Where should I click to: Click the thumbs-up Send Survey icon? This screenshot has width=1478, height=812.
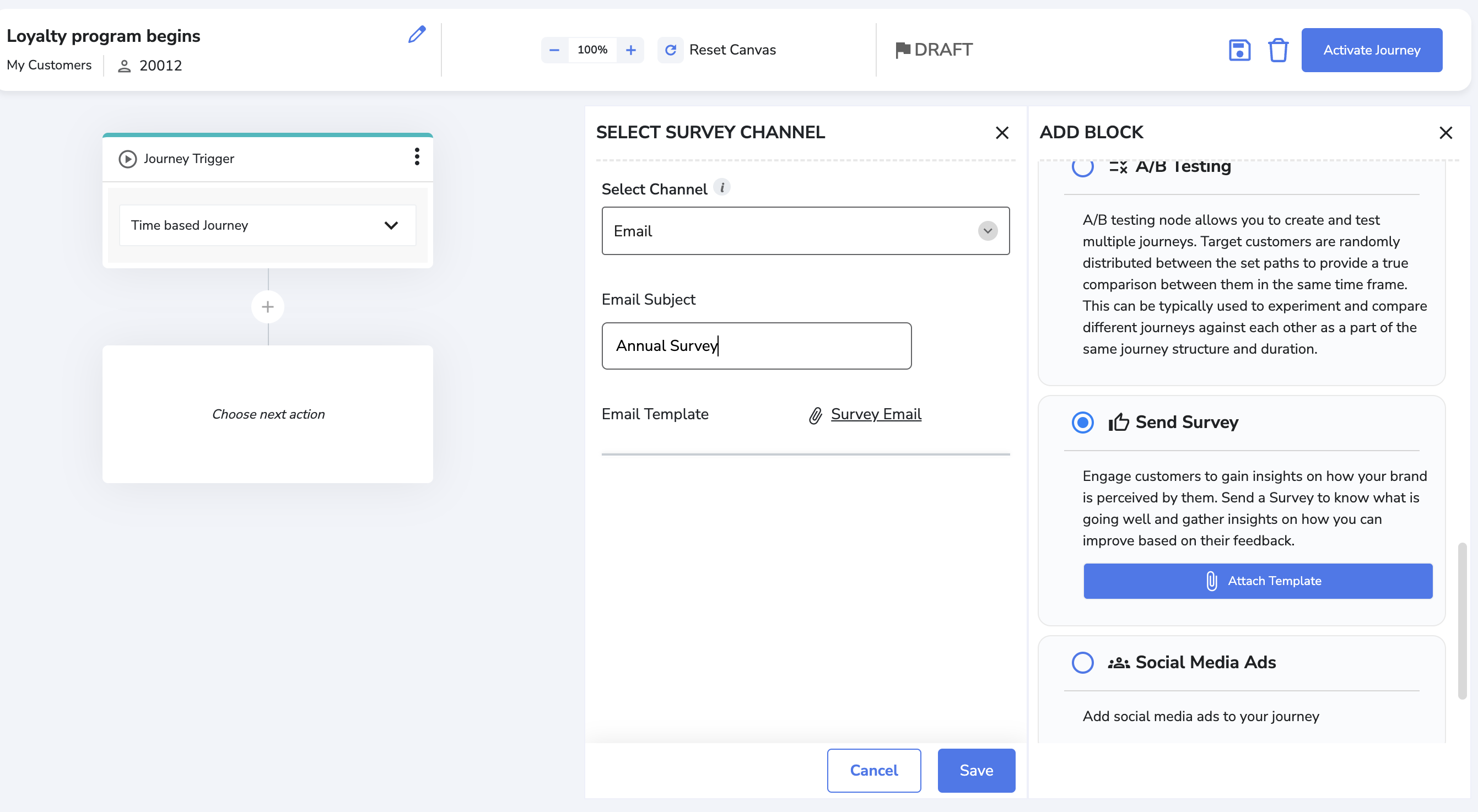1118,423
